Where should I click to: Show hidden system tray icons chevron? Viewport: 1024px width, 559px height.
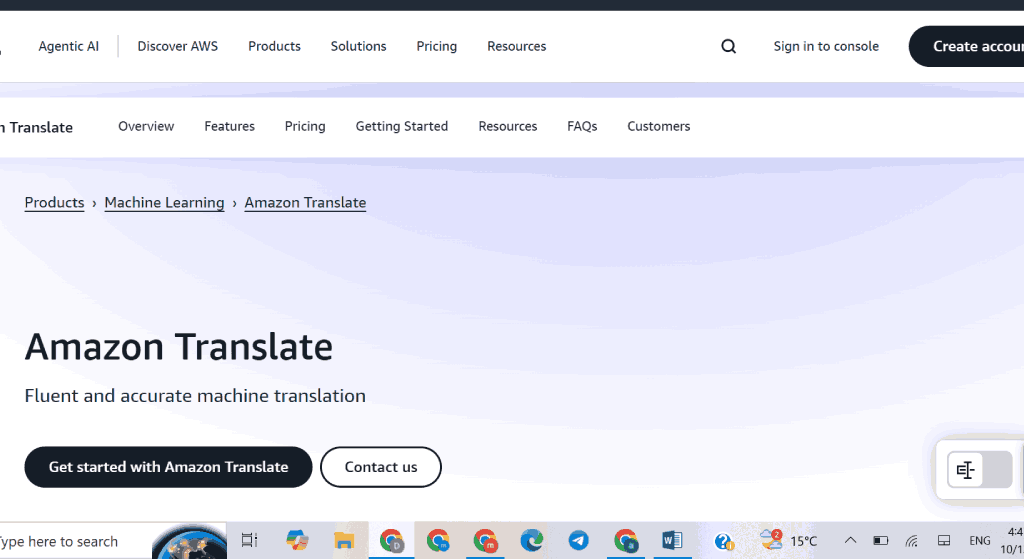(850, 541)
